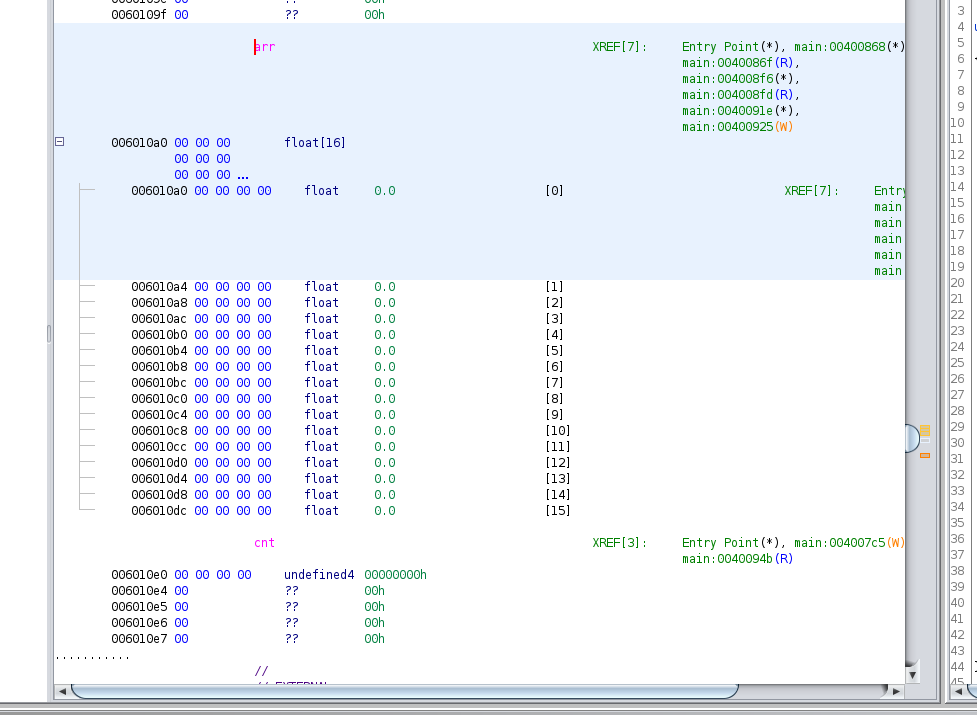Click array index [15]

(558, 511)
